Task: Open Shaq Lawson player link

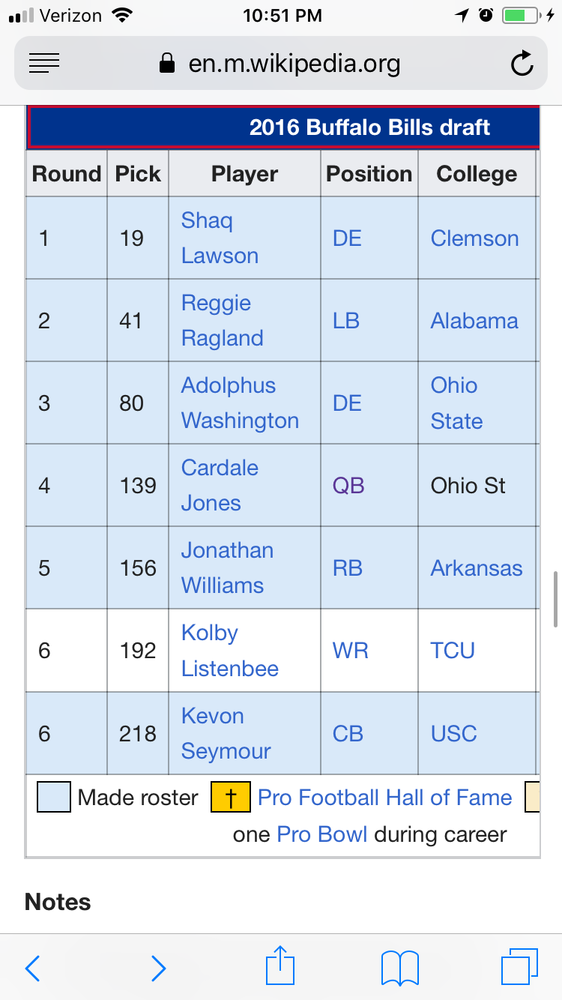Action: point(219,238)
